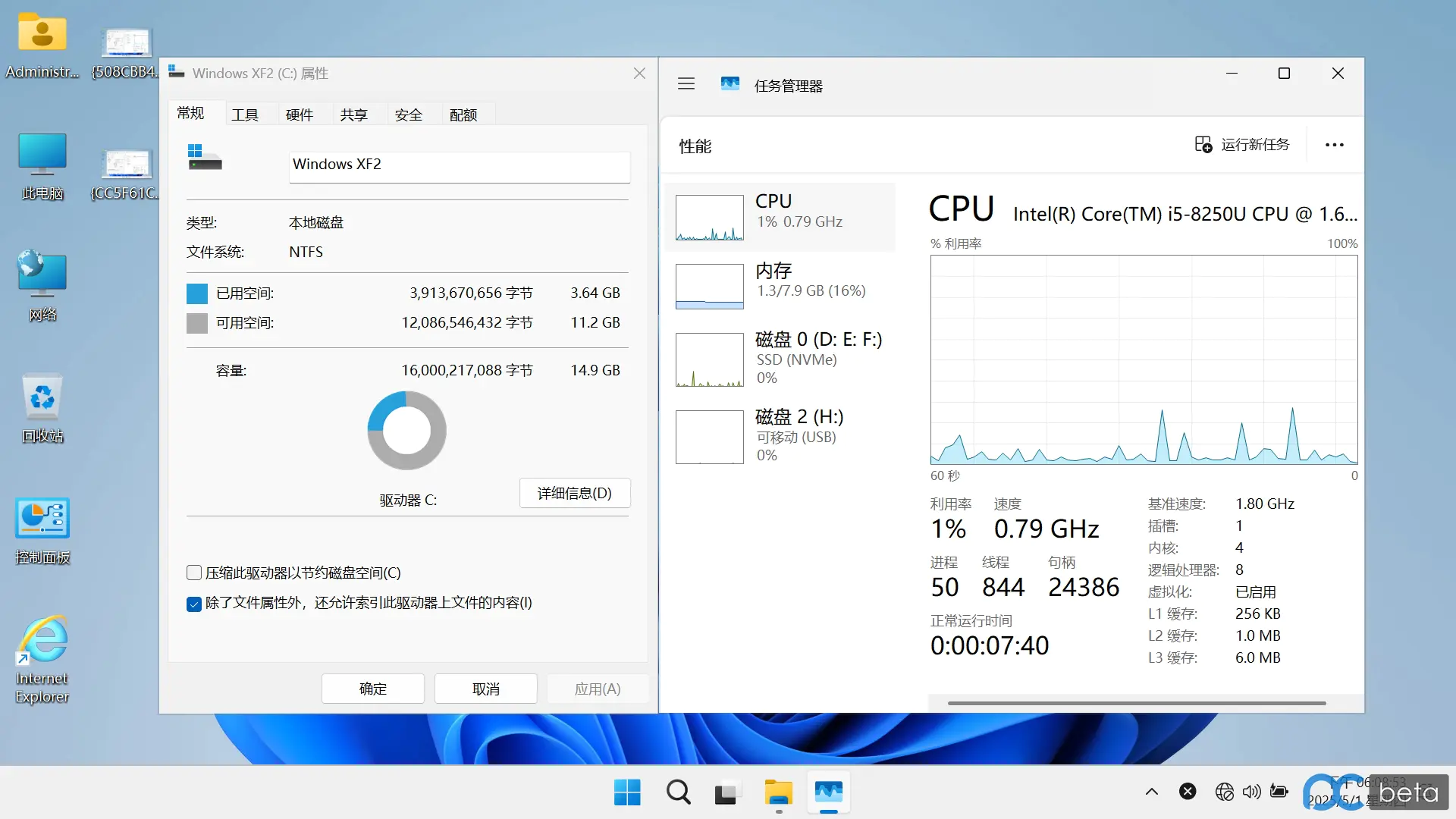
Task: Open the Task View taskbar icon
Action: coord(726,792)
